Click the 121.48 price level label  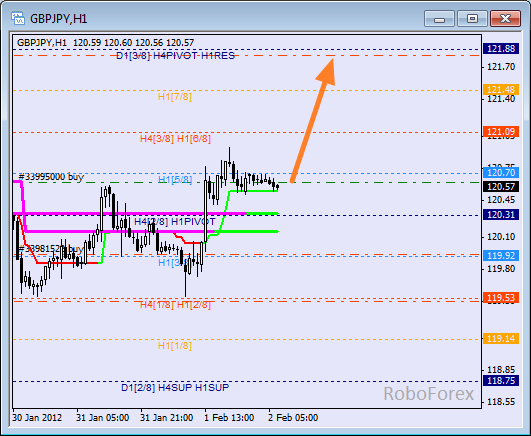501,90
